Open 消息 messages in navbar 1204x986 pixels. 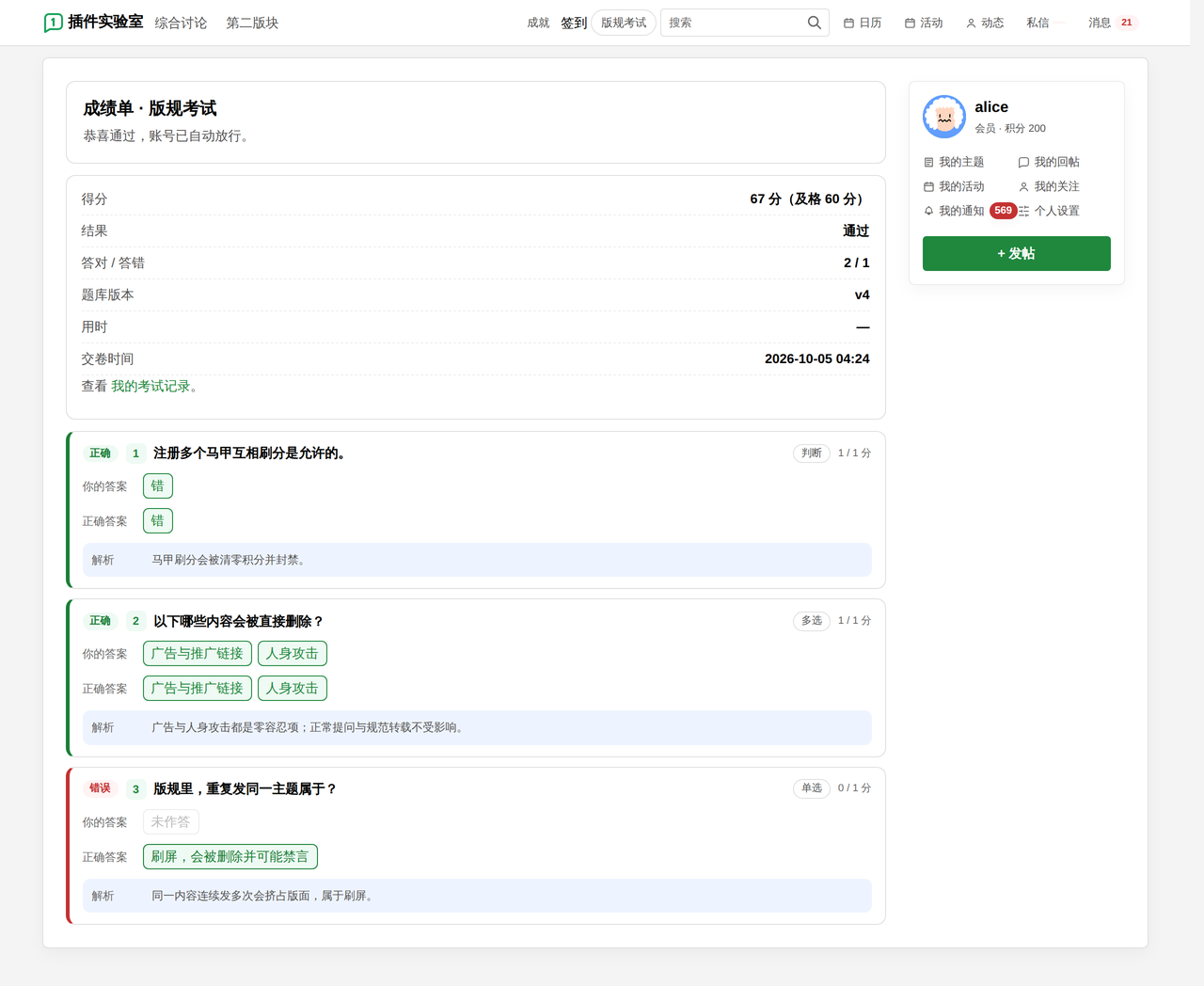pos(1100,24)
